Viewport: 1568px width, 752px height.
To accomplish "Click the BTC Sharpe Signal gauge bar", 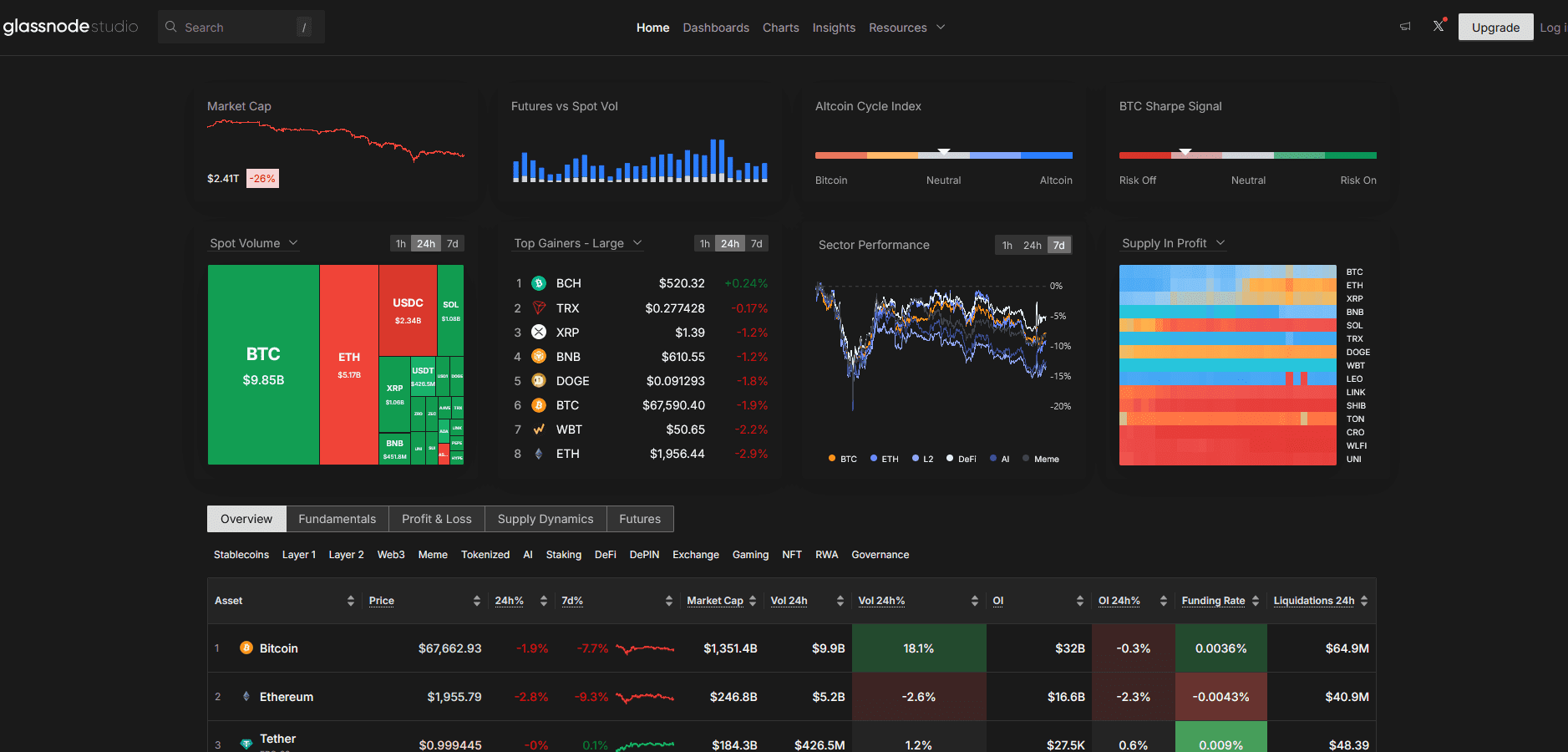I will 1247,155.
